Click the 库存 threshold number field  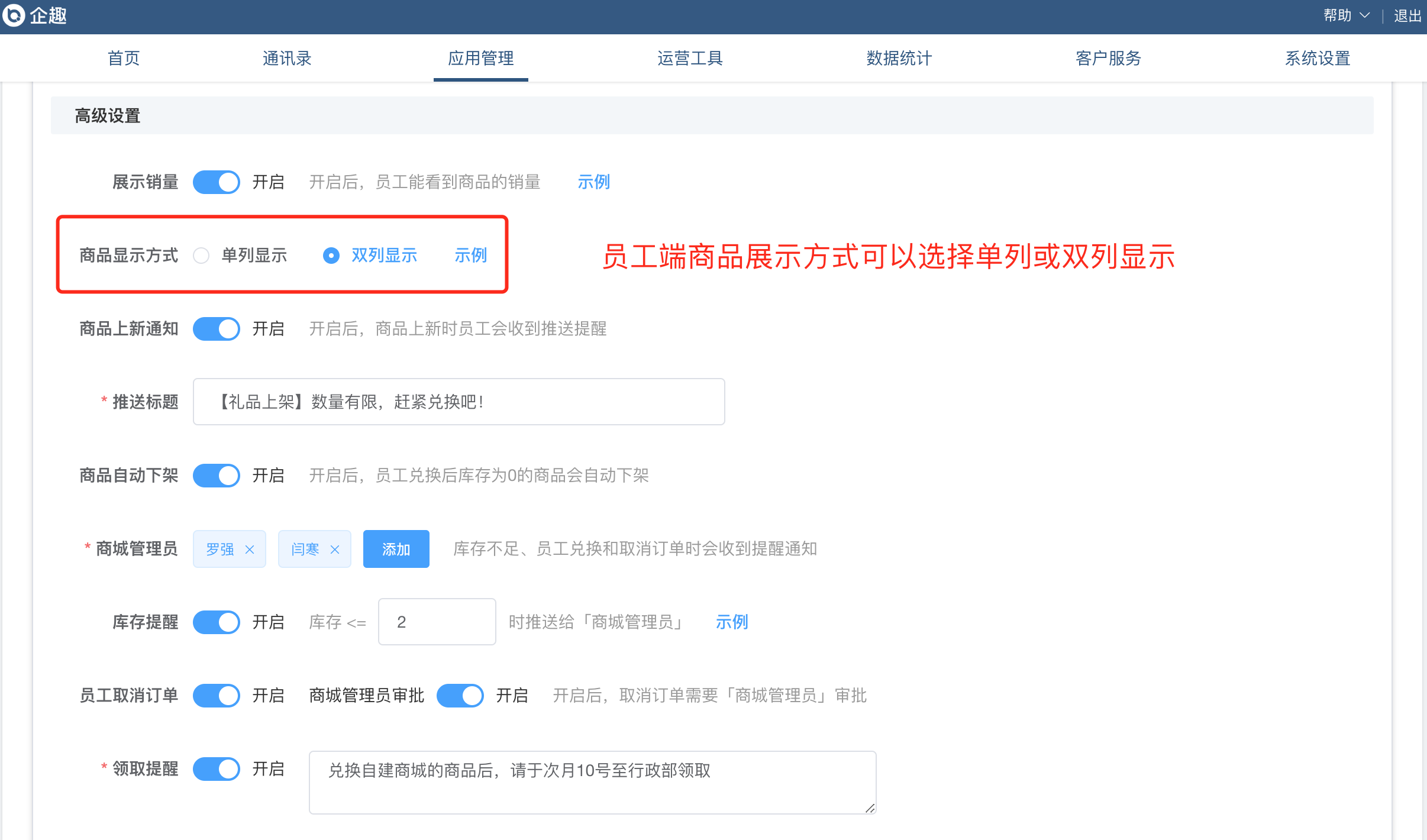click(x=437, y=622)
